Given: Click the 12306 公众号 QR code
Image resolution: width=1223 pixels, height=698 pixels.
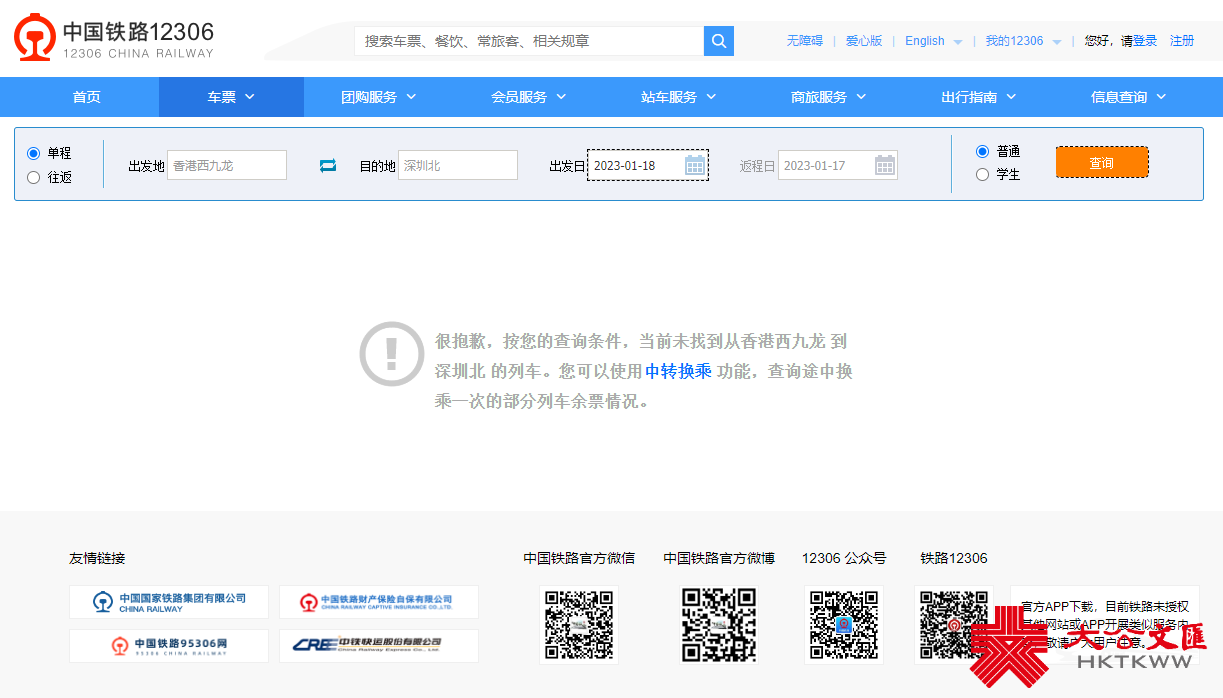Looking at the screenshot, I should click(x=844, y=625).
